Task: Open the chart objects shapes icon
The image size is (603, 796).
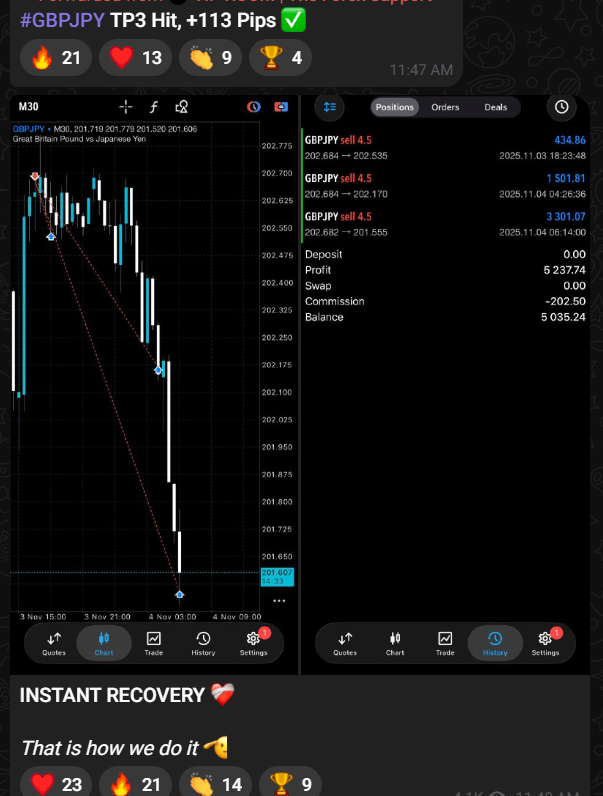Action: pos(181,107)
